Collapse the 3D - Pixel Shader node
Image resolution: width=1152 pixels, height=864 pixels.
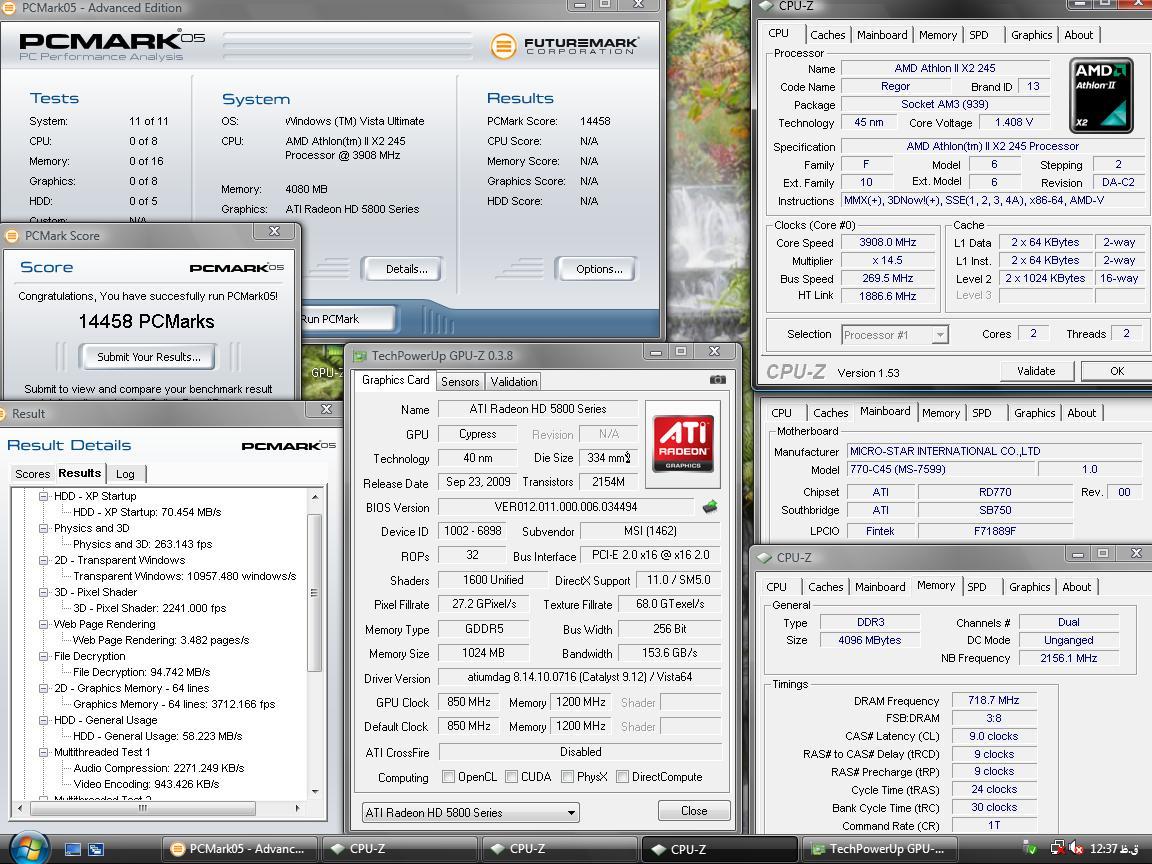[43, 591]
